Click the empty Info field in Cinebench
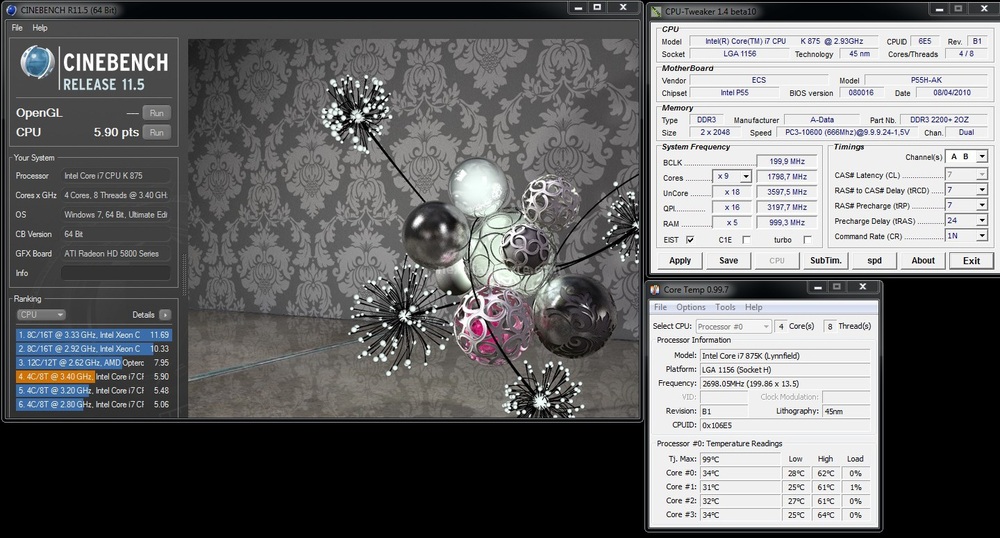Screen dimensions: 1000x538 (116, 273)
